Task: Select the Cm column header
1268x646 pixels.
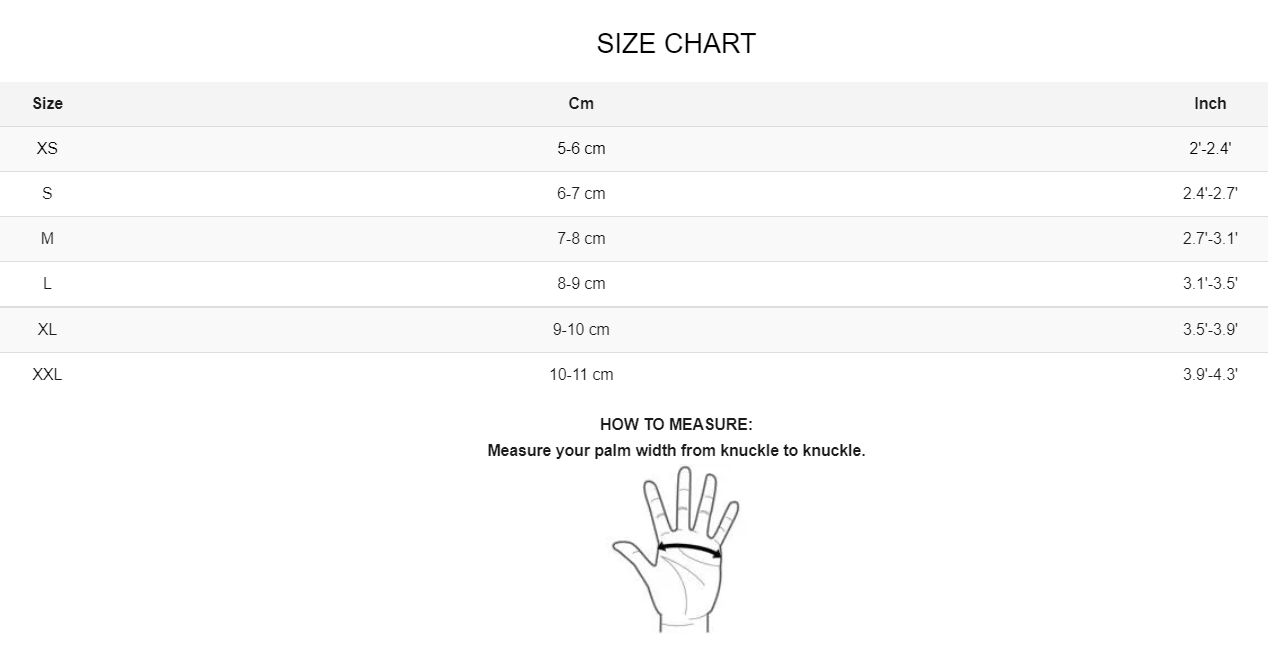Action: click(x=581, y=103)
